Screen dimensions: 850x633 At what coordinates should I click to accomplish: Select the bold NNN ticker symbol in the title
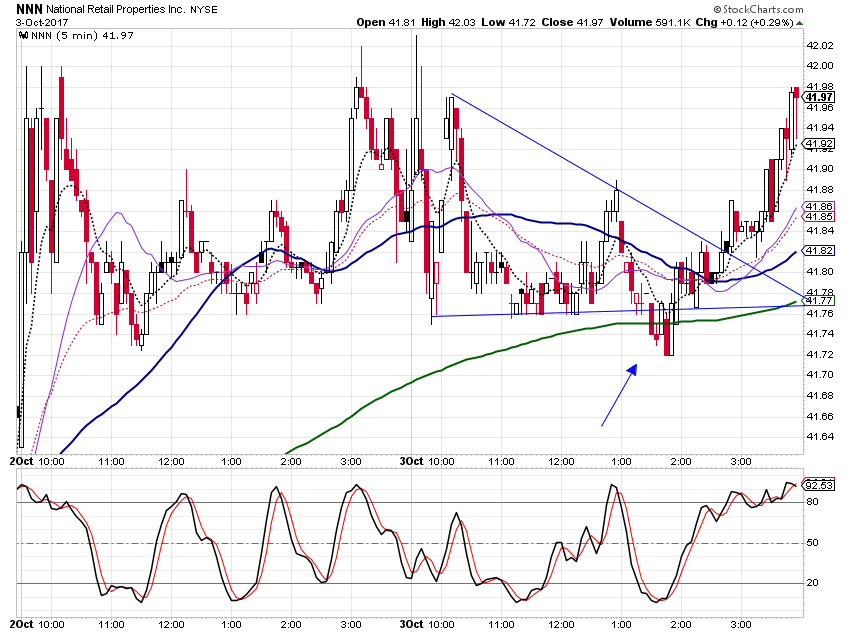pos(29,9)
